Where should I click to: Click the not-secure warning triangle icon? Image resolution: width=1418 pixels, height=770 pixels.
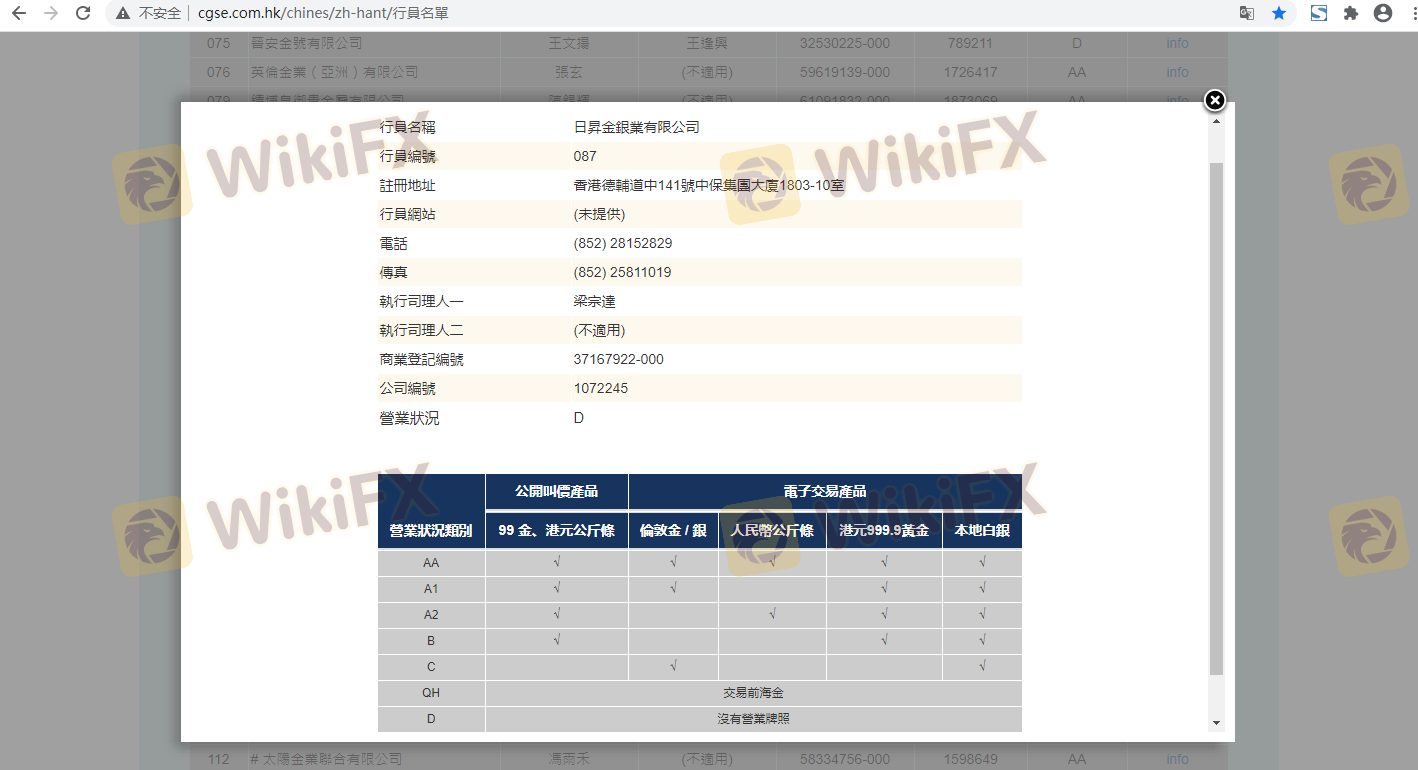click(x=123, y=14)
